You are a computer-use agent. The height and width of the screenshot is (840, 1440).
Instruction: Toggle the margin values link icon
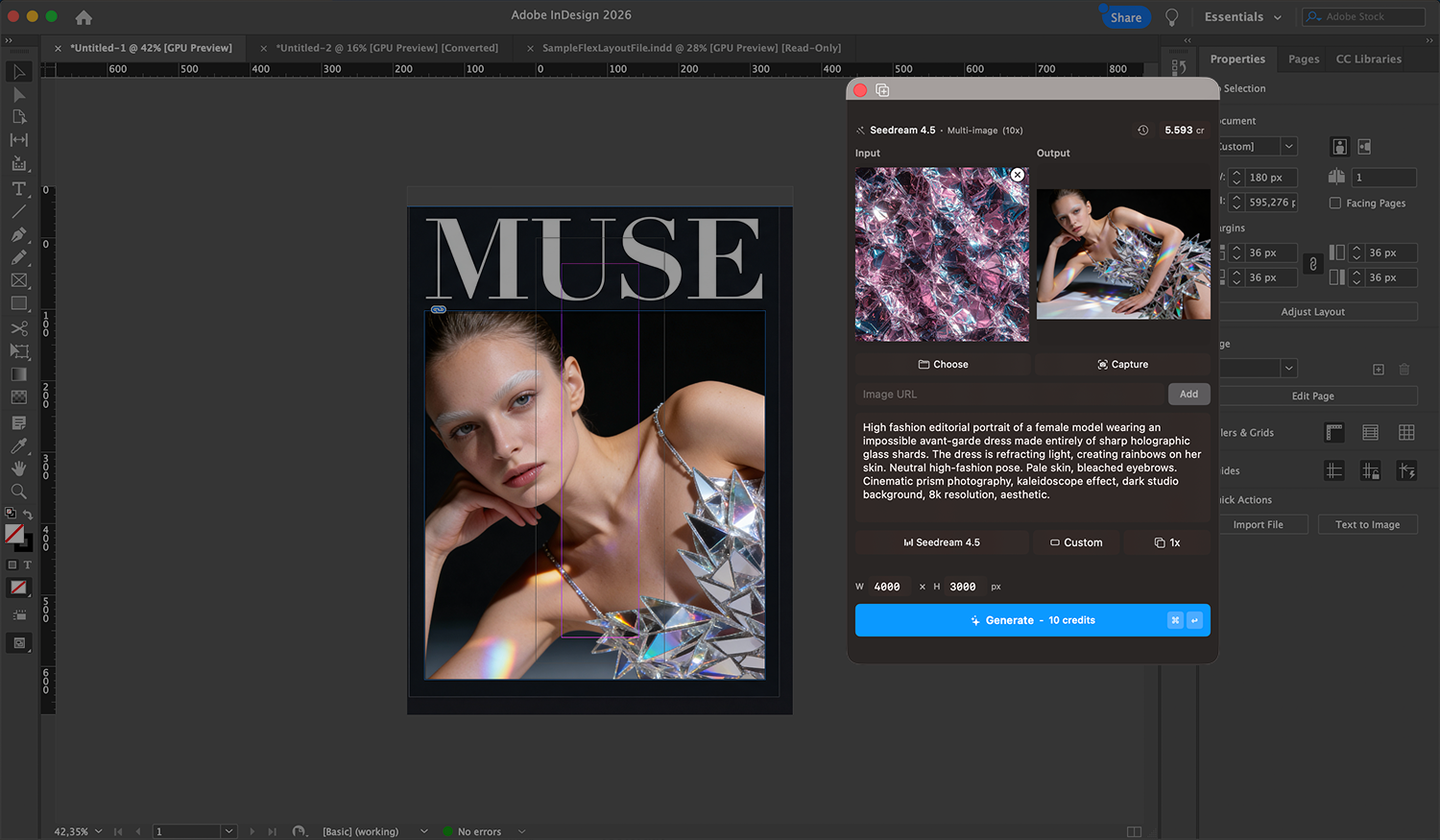(1312, 264)
